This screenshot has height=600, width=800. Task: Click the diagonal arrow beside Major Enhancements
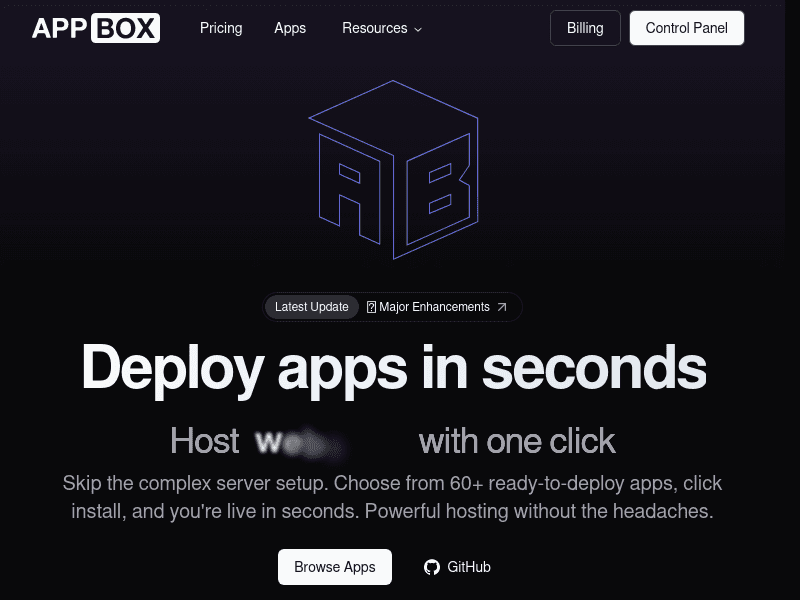point(501,307)
